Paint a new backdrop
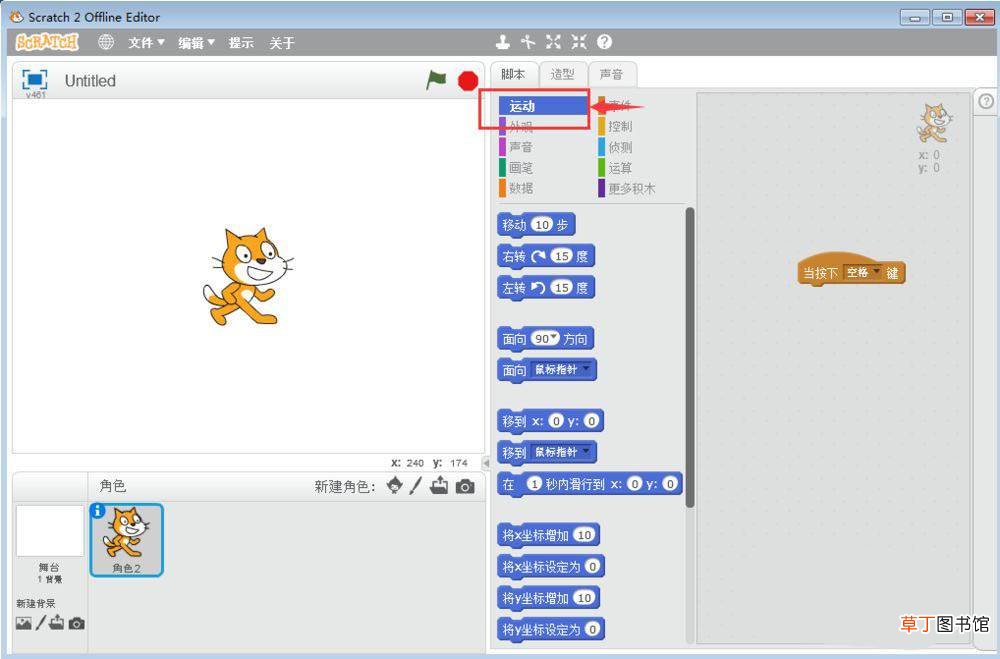1000x659 pixels. (41, 623)
